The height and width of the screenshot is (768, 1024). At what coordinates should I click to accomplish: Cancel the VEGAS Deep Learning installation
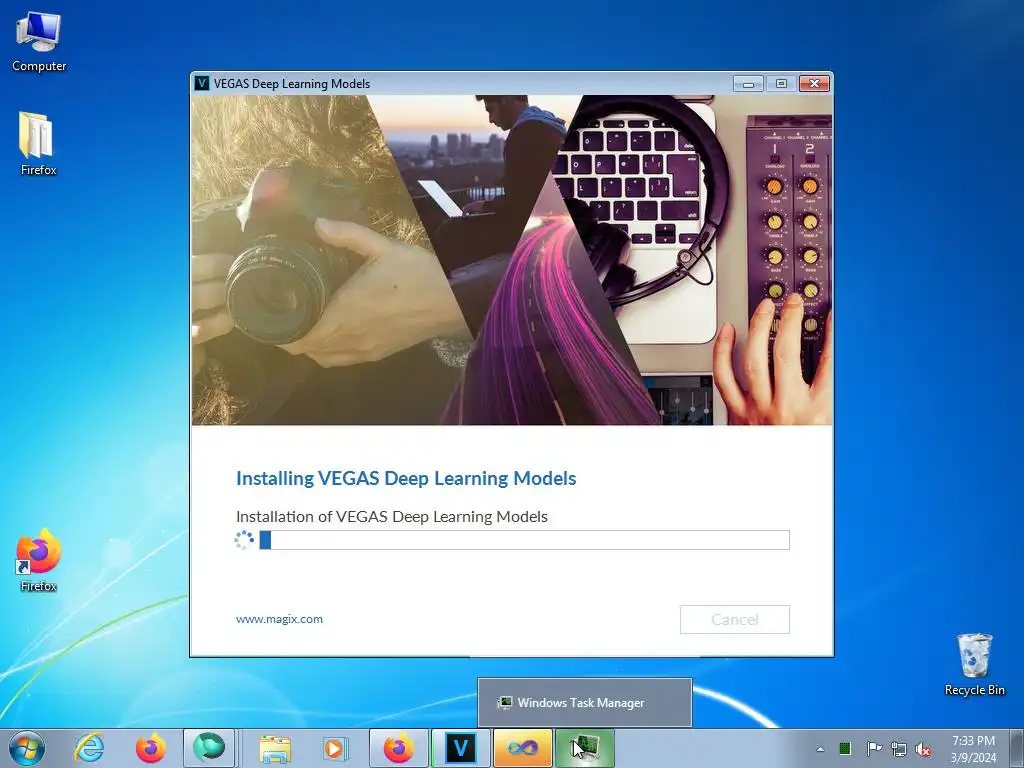coord(735,619)
